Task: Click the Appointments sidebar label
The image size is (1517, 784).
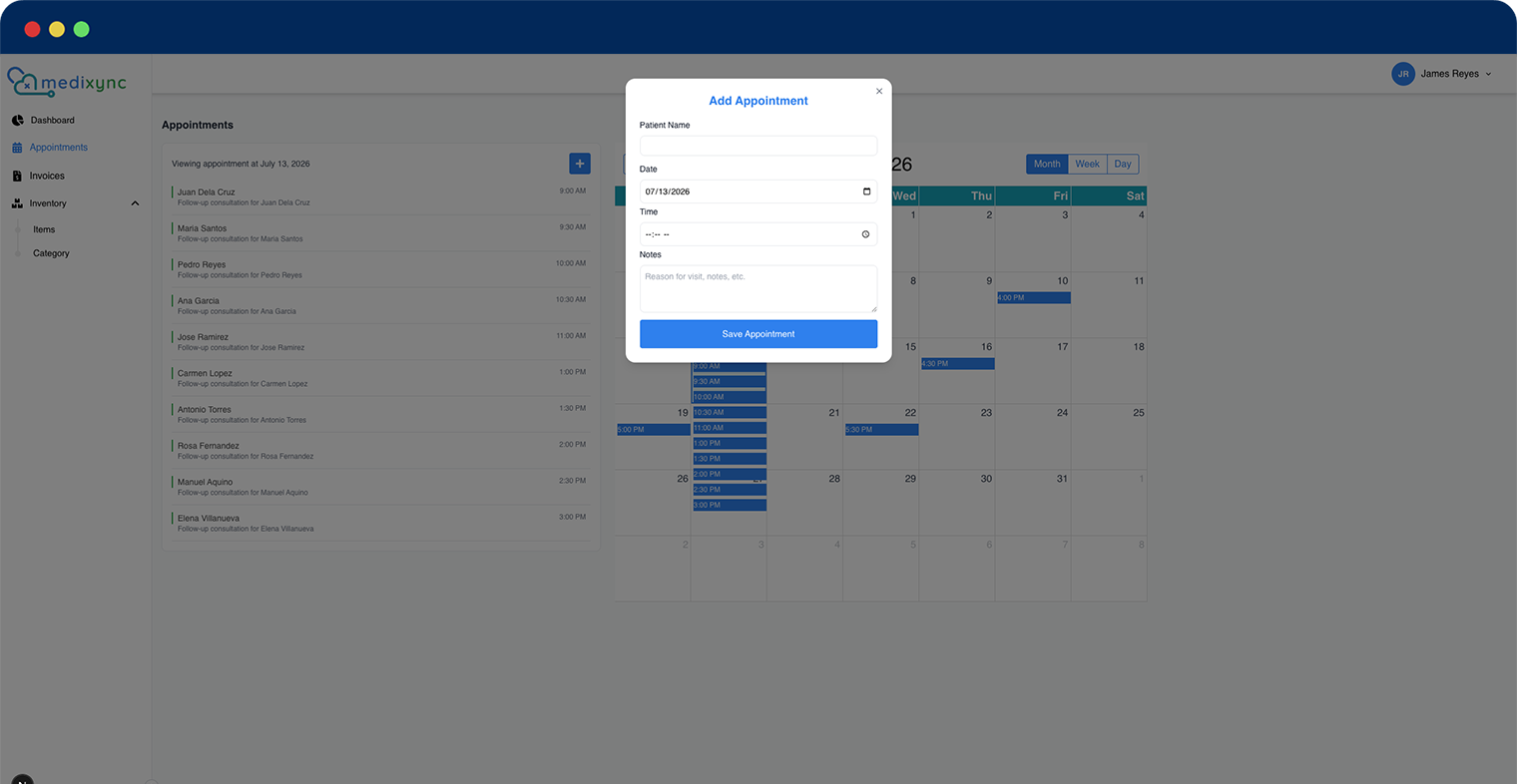Action: coord(59,148)
